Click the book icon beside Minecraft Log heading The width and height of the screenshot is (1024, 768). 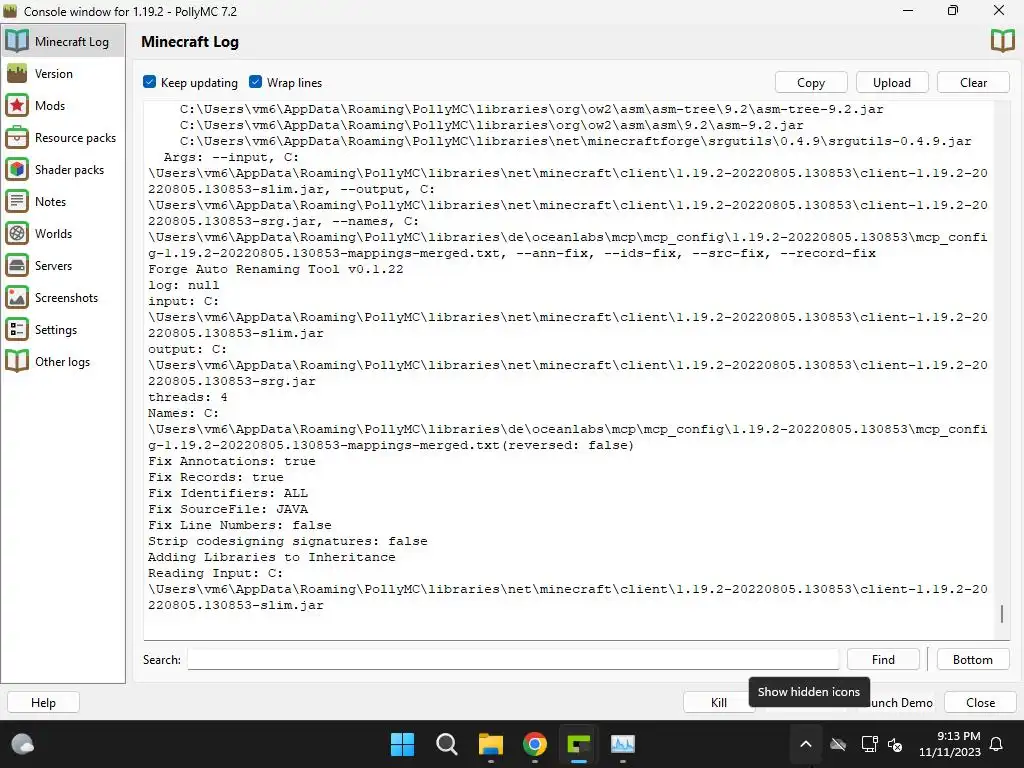pyautogui.click(x=1002, y=41)
